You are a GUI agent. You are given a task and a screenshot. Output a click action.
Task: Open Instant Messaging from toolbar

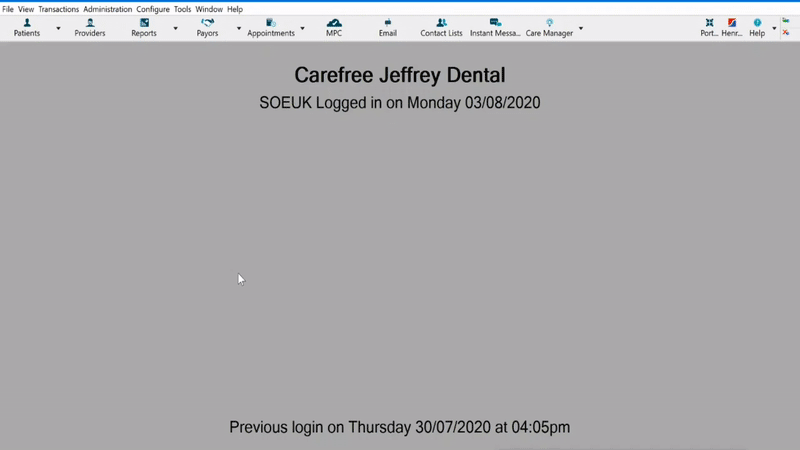pos(495,28)
